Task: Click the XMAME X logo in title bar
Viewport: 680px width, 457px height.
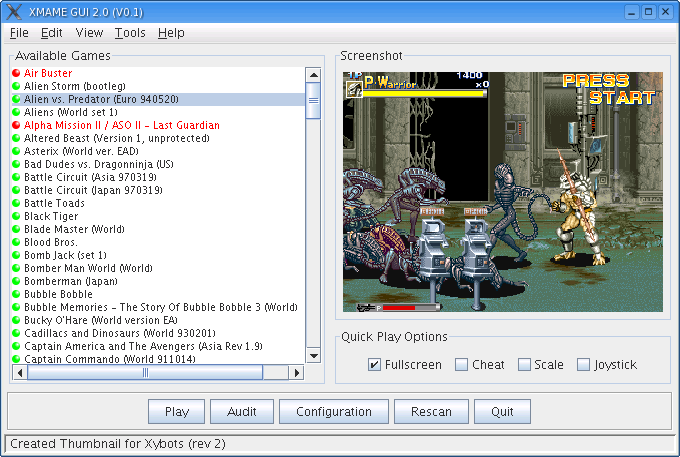Action: tap(13, 12)
